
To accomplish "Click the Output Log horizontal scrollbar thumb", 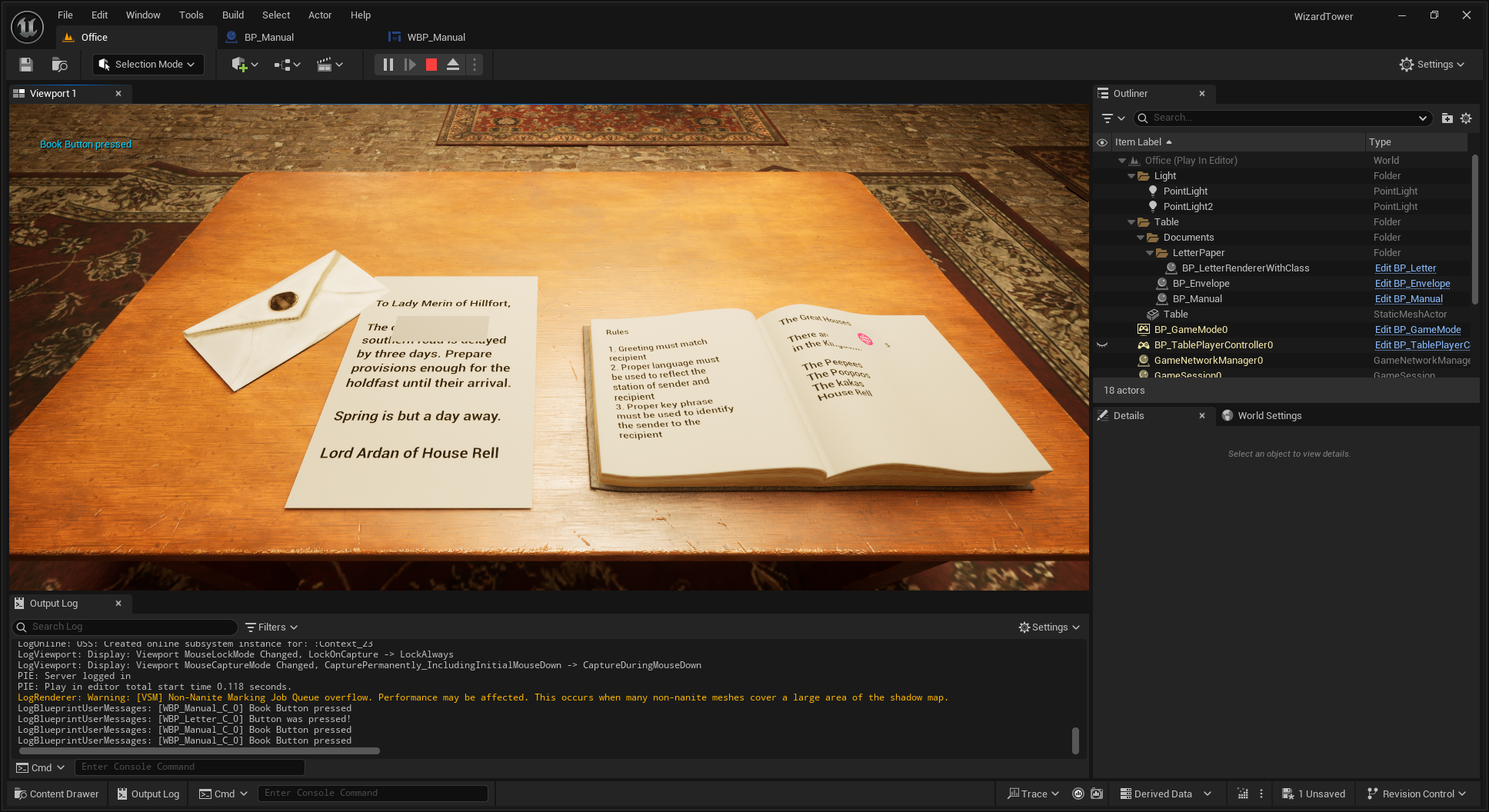I will 199,750.
